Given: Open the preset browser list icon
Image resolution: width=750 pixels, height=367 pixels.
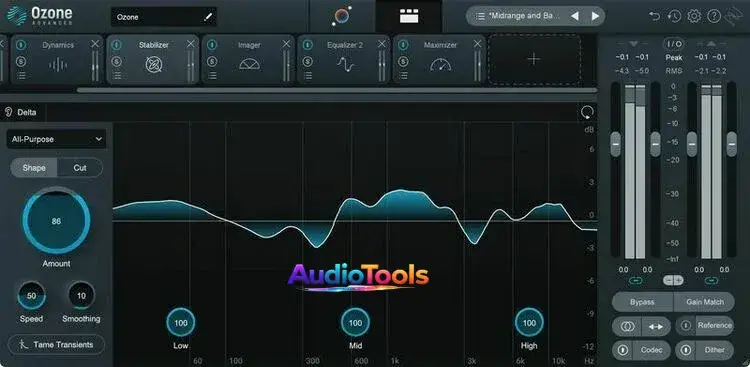Looking at the screenshot, I should click(480, 16).
